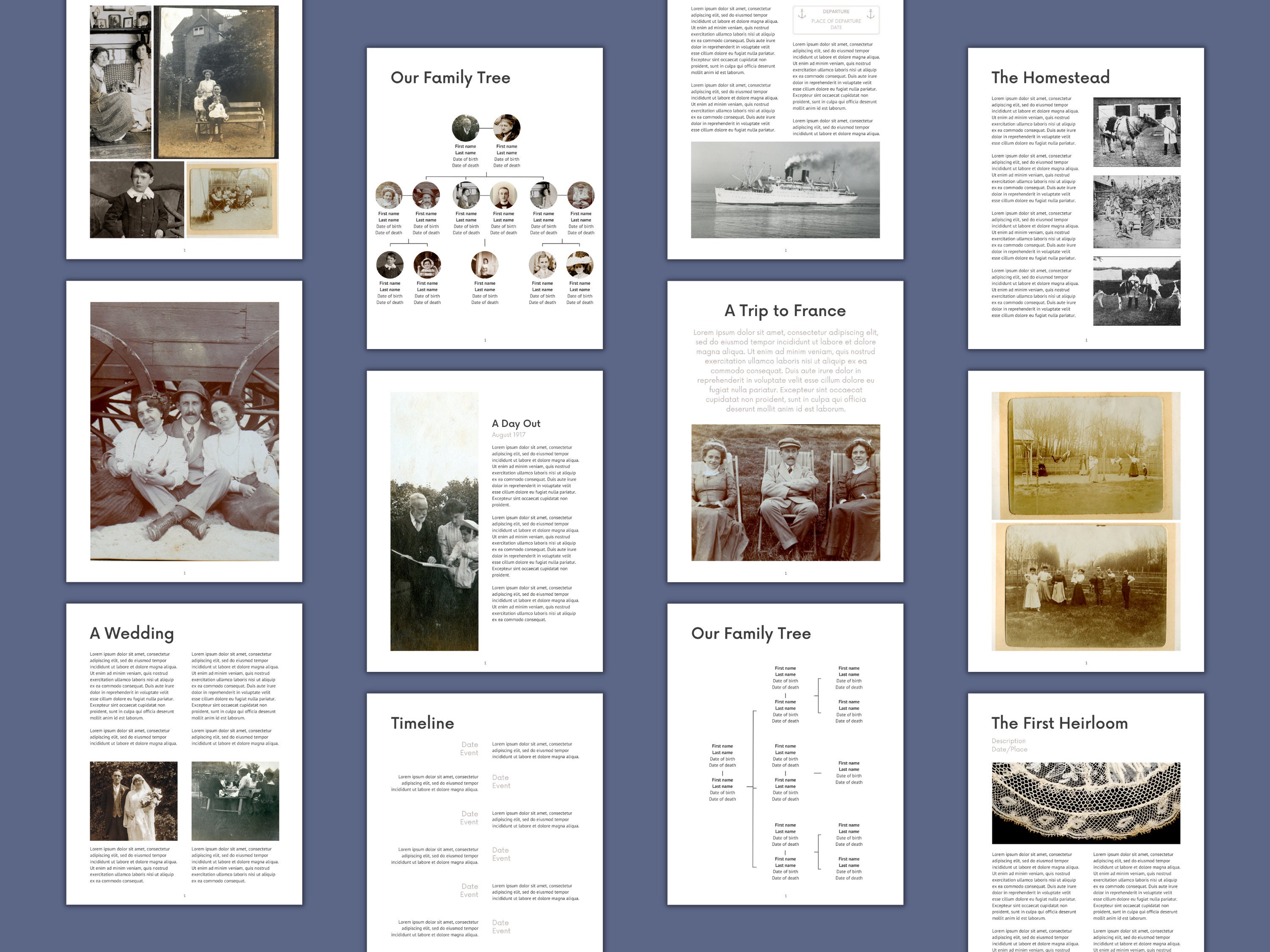Image resolution: width=1270 pixels, height=952 pixels.
Task: Click the first Date Event entry on the Timeline page
Action: coord(469,748)
